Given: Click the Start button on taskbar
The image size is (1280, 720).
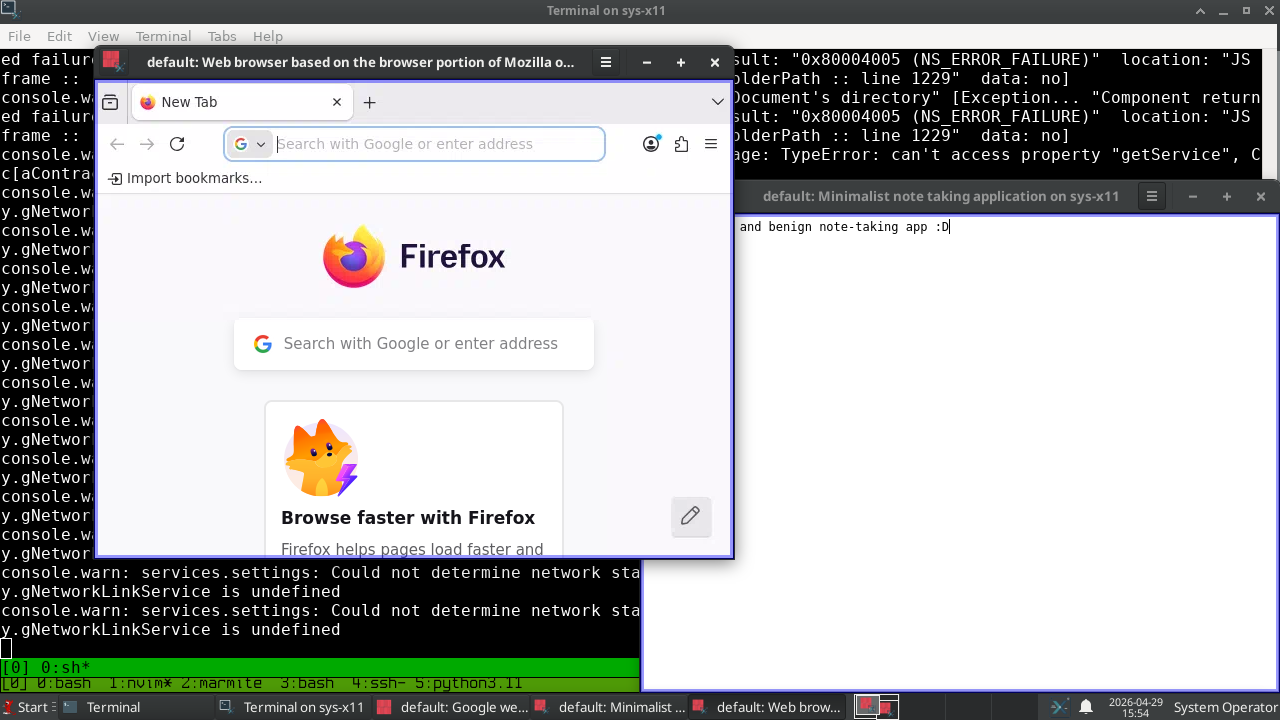Looking at the screenshot, I should [26, 707].
